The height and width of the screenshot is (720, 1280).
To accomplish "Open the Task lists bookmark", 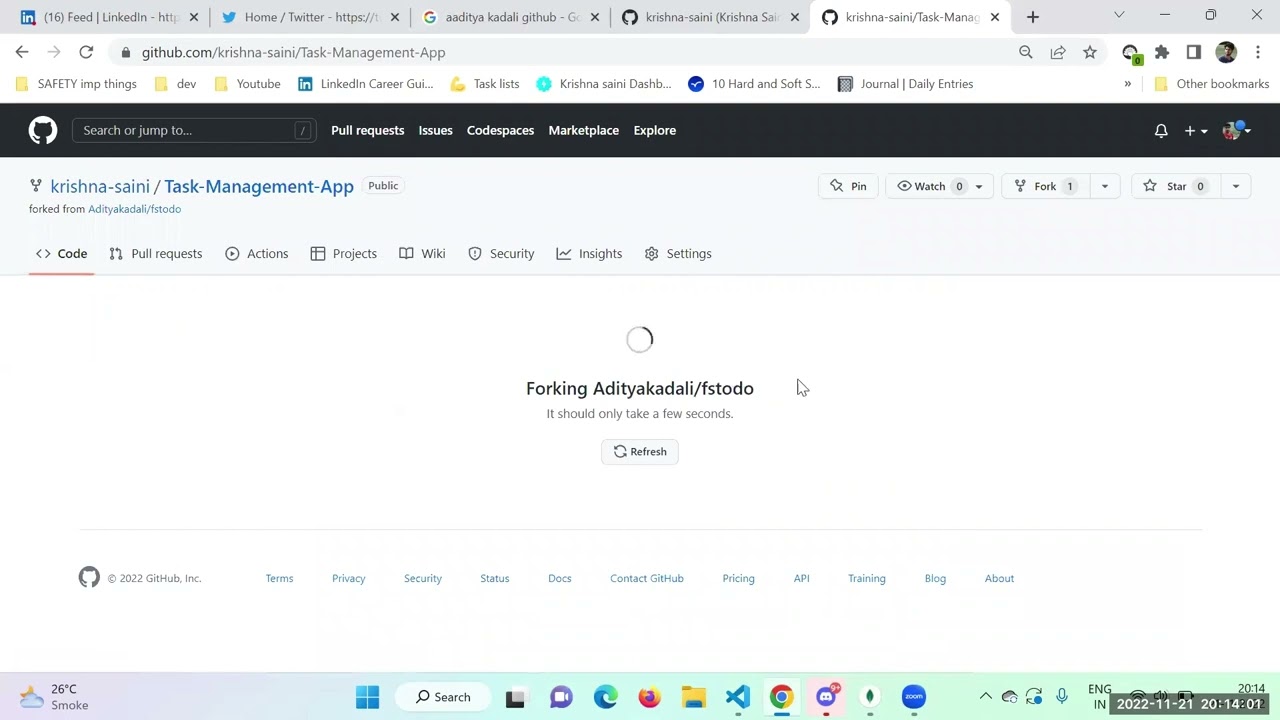I will pyautogui.click(x=485, y=84).
